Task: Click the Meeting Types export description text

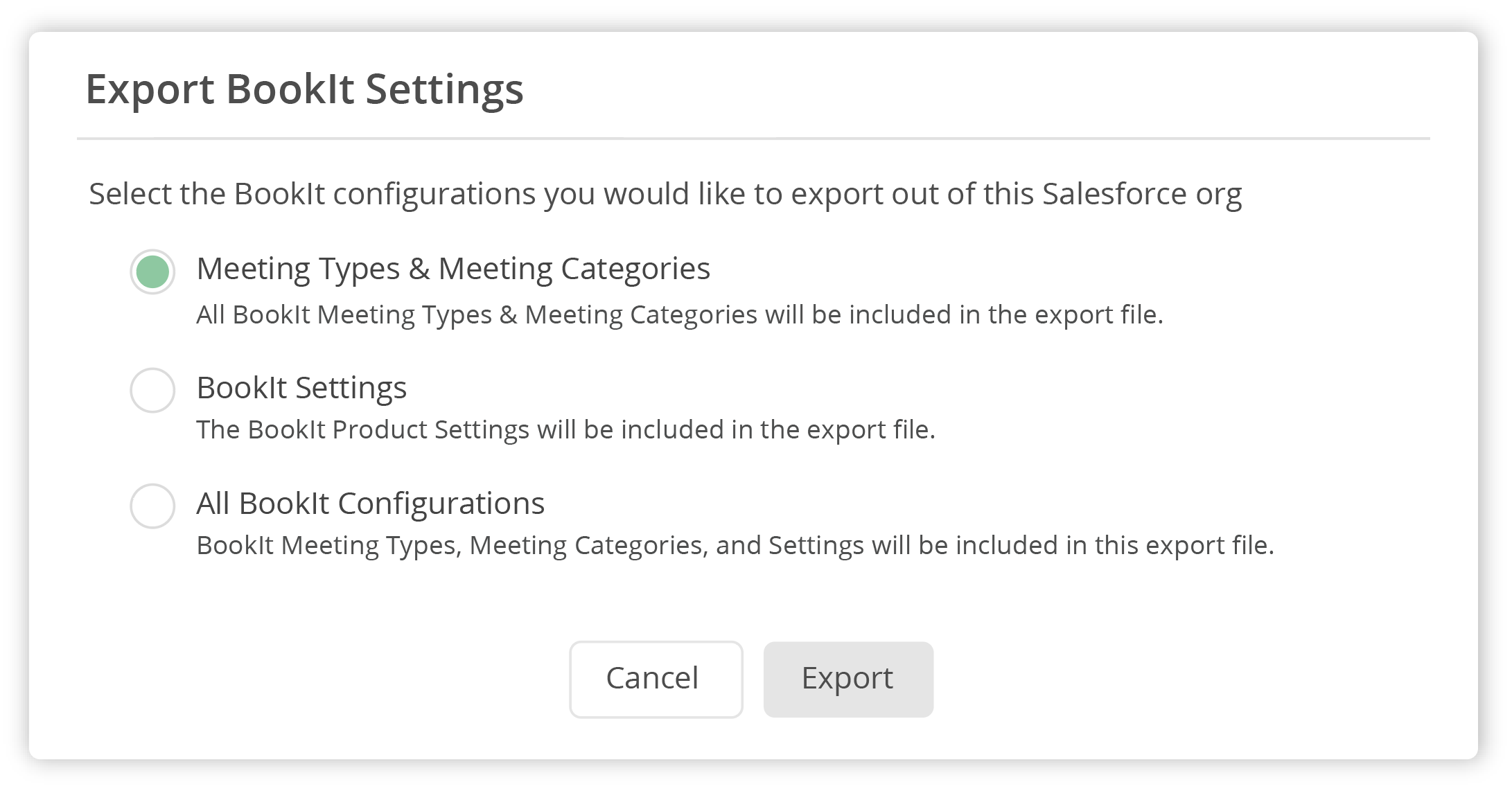Action: click(679, 315)
